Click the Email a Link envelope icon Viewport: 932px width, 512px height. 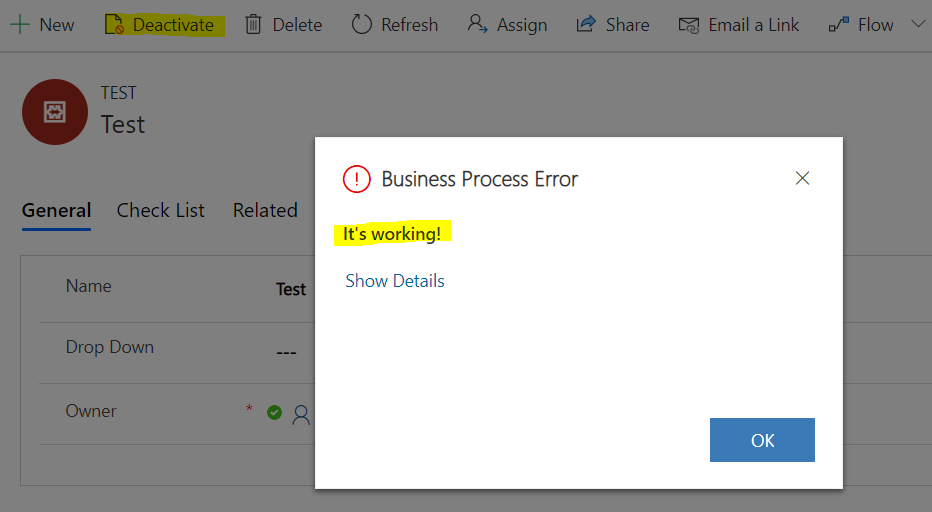point(689,25)
